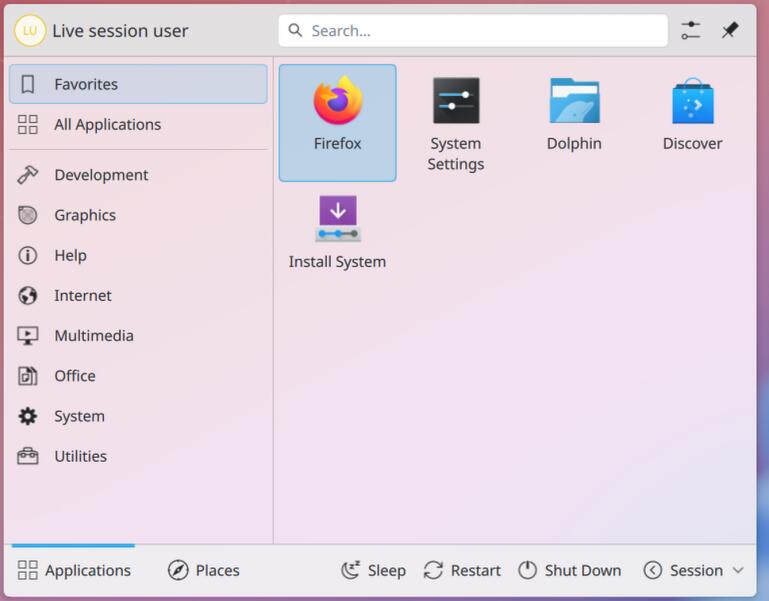Click the search magnifier icon
This screenshot has height=601, width=769.
tap(295, 30)
